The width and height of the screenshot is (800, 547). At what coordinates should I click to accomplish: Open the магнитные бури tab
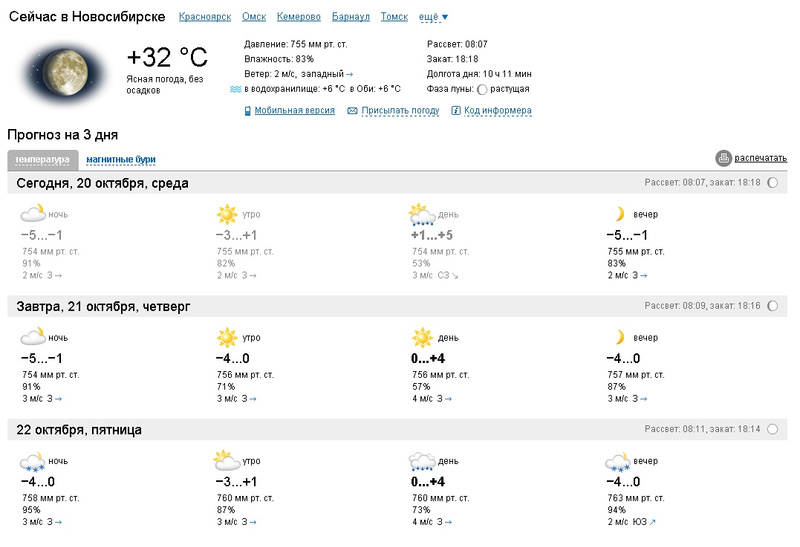click(x=121, y=160)
